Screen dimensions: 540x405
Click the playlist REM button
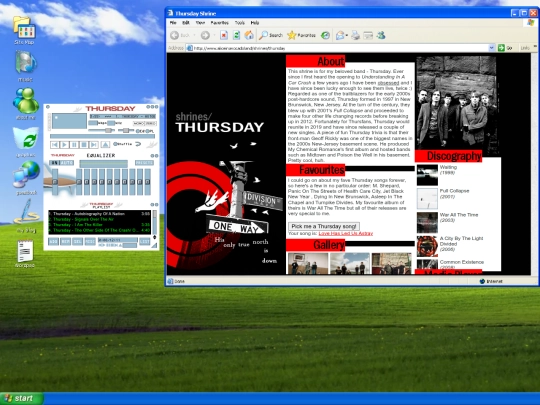[65, 241]
